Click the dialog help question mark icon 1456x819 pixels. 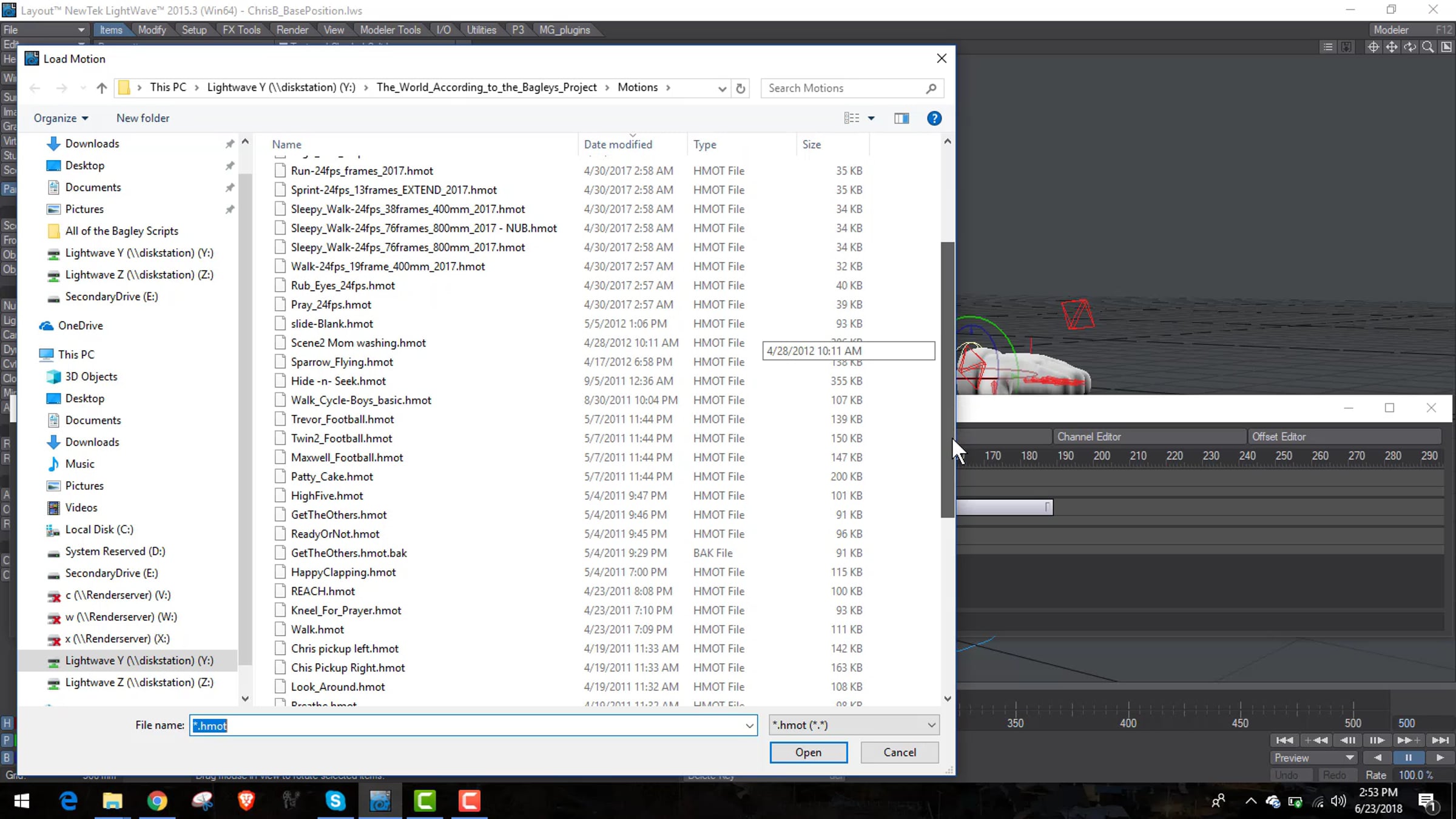934,118
